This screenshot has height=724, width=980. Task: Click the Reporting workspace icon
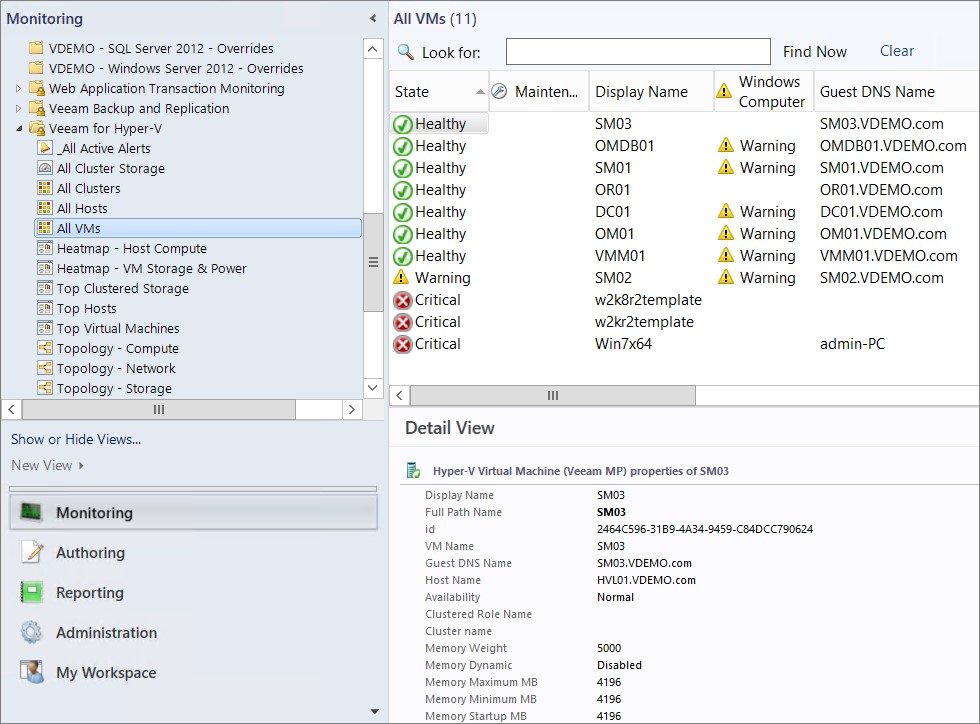pyautogui.click(x=31, y=593)
